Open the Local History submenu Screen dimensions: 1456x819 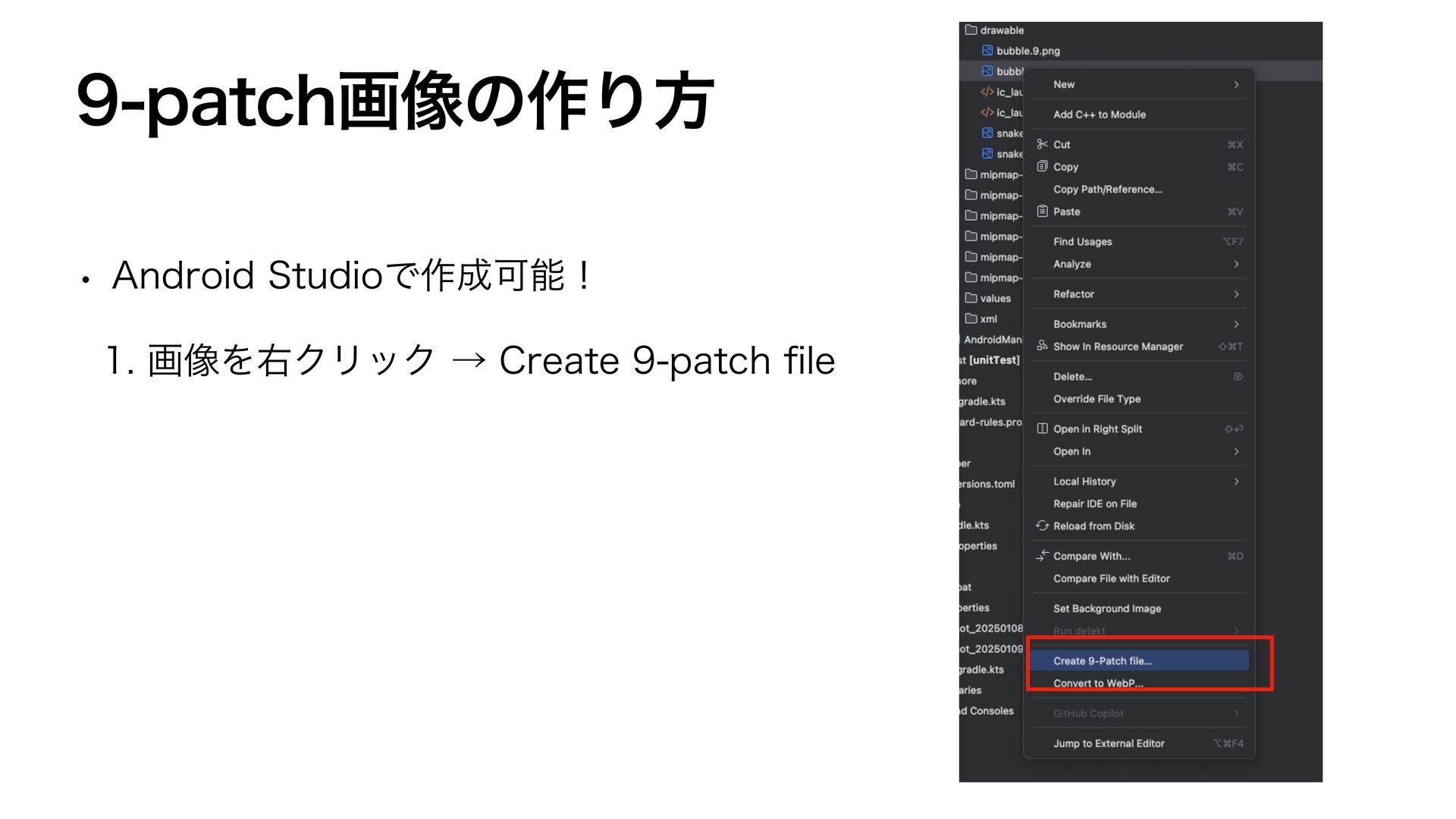coord(1236,482)
